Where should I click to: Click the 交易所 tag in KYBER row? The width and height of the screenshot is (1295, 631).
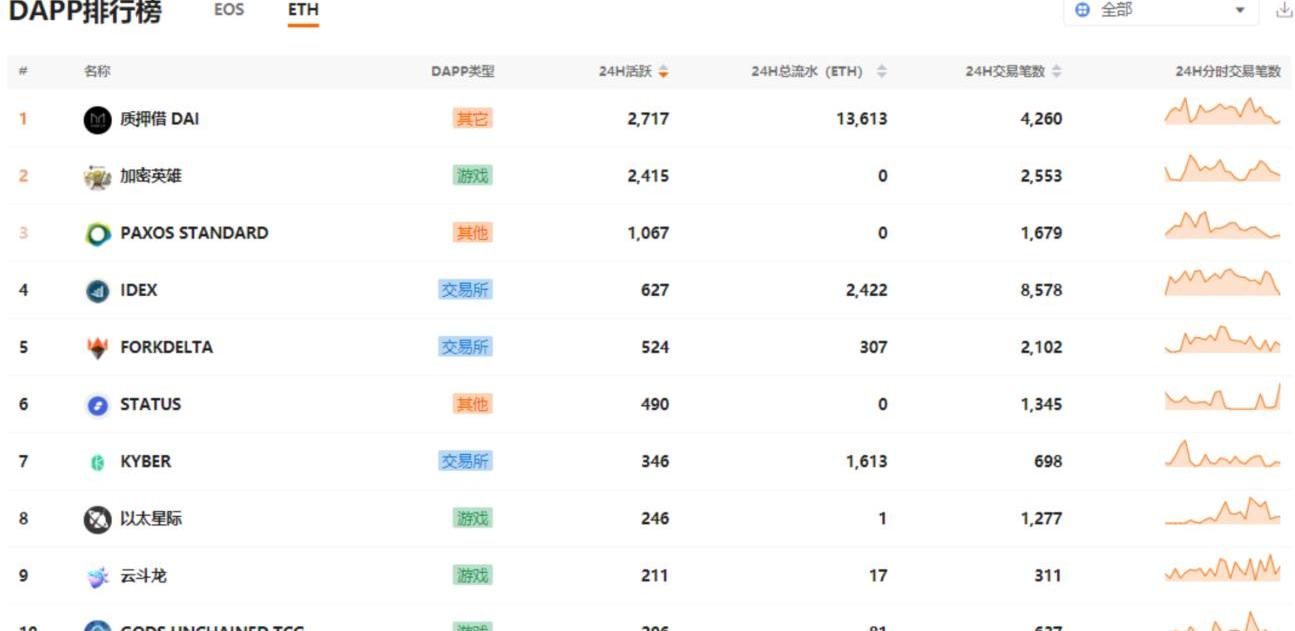pyautogui.click(x=465, y=460)
